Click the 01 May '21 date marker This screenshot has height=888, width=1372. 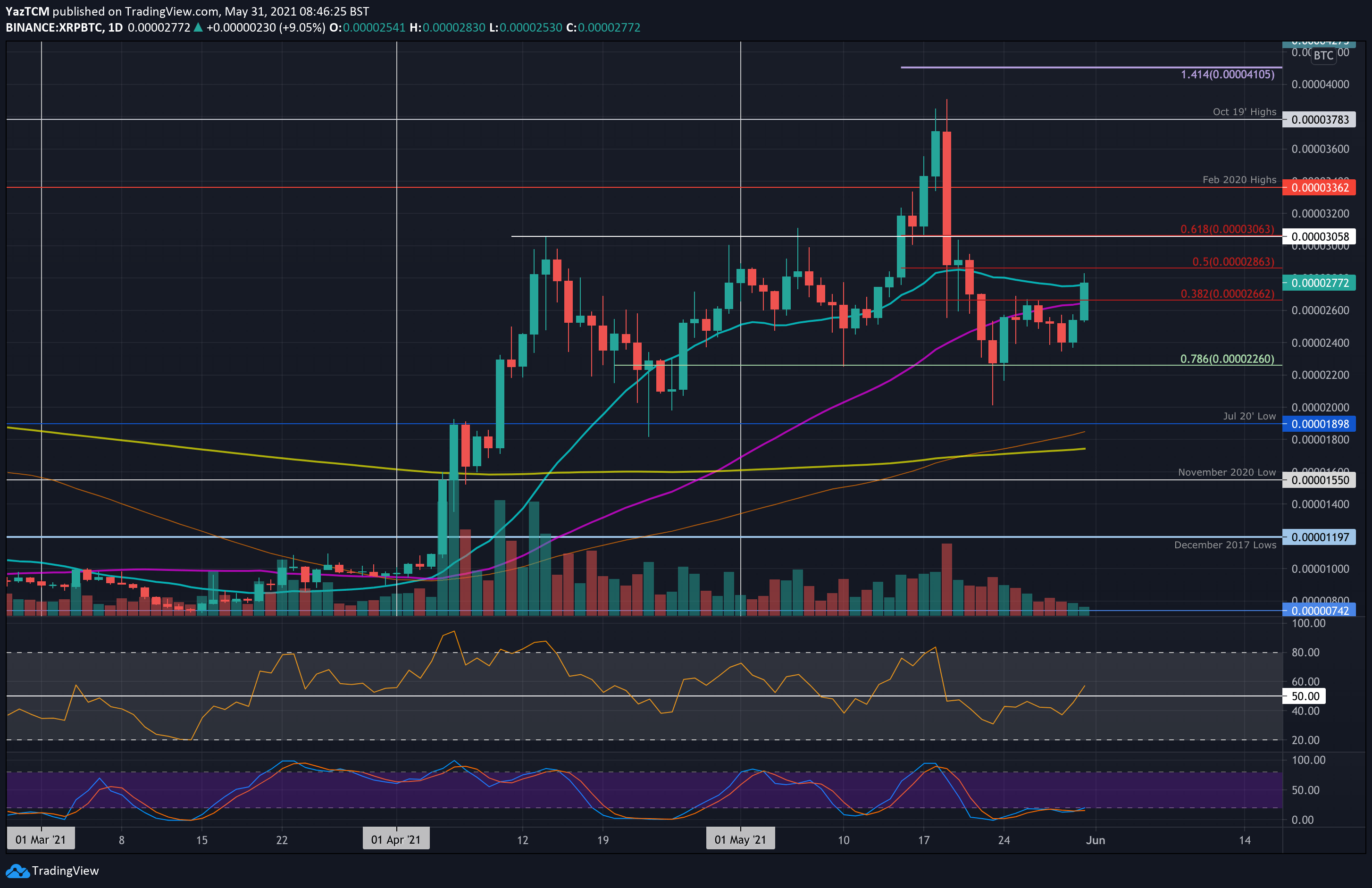[740, 839]
